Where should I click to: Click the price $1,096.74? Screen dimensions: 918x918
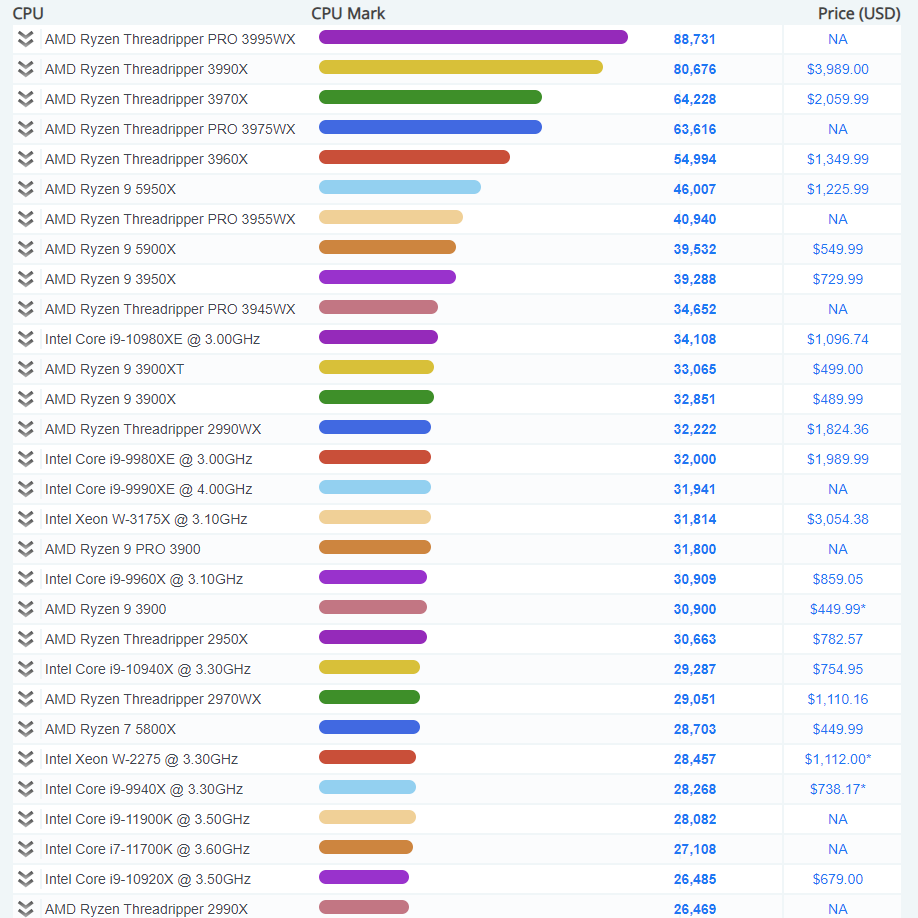[x=838, y=339]
